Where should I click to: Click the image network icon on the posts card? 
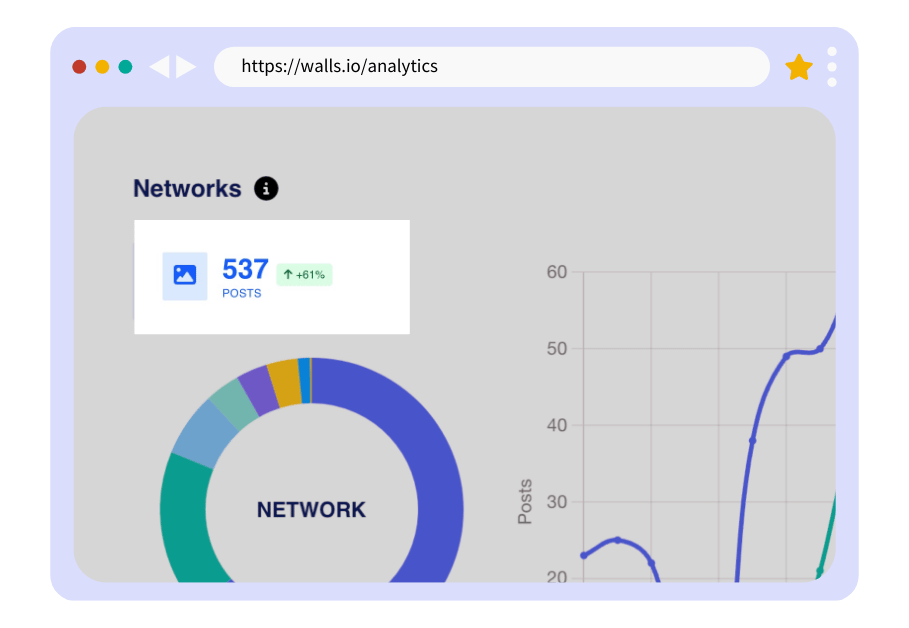pyautogui.click(x=184, y=275)
